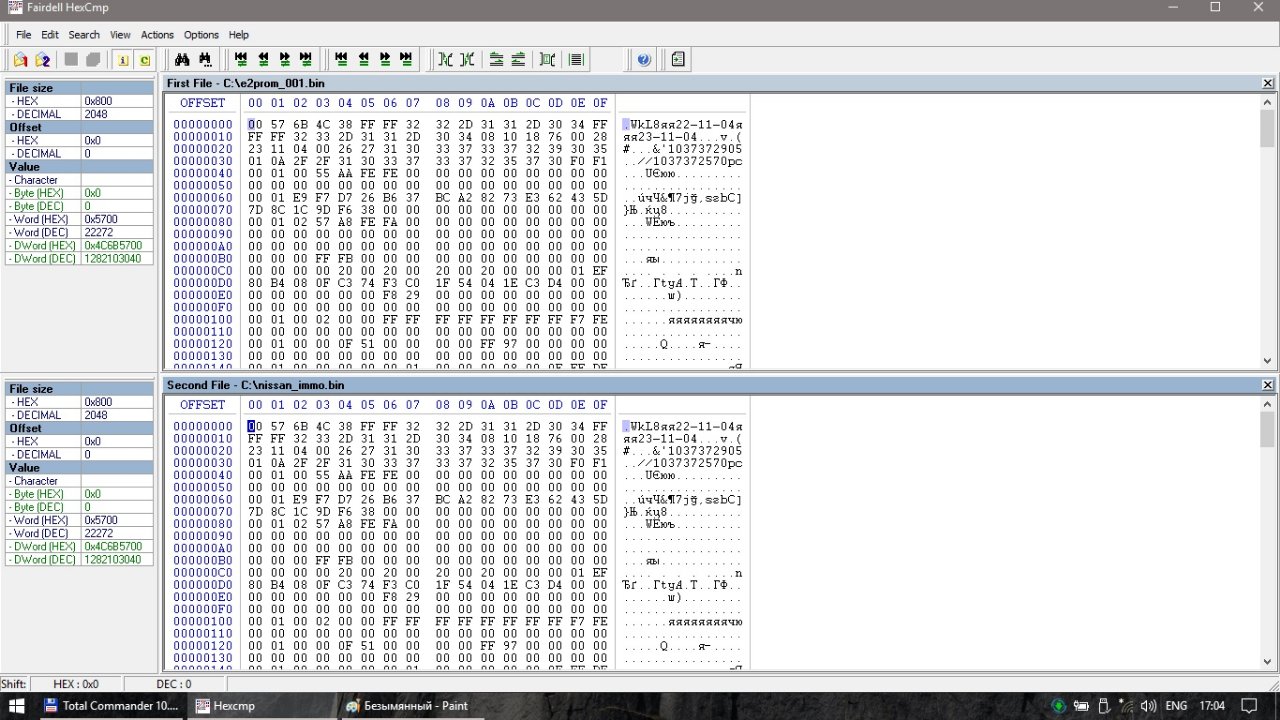
Task: Jump to first difference green arrow icon
Action: [241, 60]
